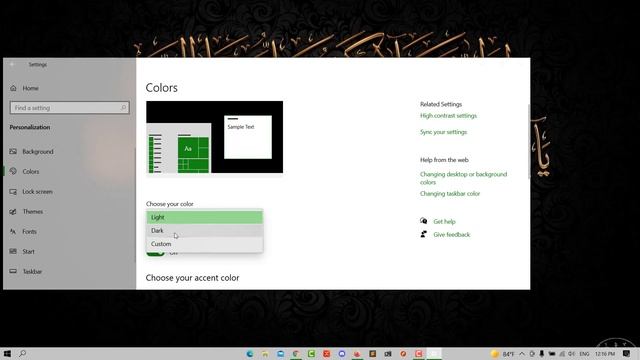Click the Start tiles icon in sidebar
Image resolution: width=640 pixels, height=360 pixels.
[13, 251]
